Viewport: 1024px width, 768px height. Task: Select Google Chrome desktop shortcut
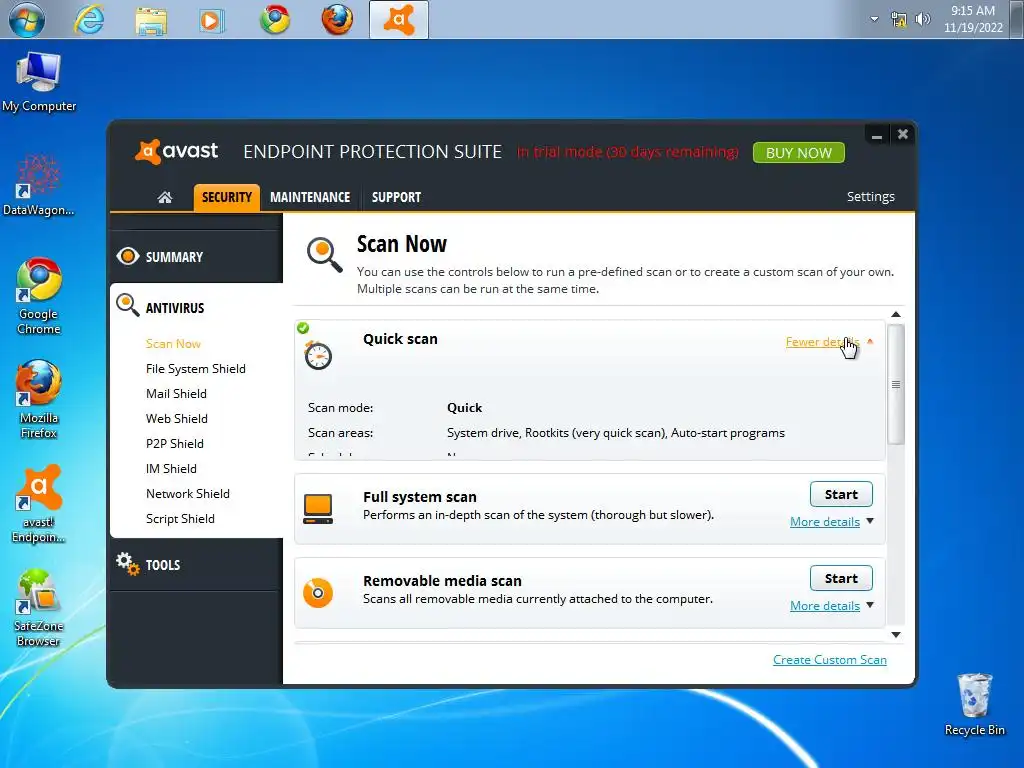[39, 296]
